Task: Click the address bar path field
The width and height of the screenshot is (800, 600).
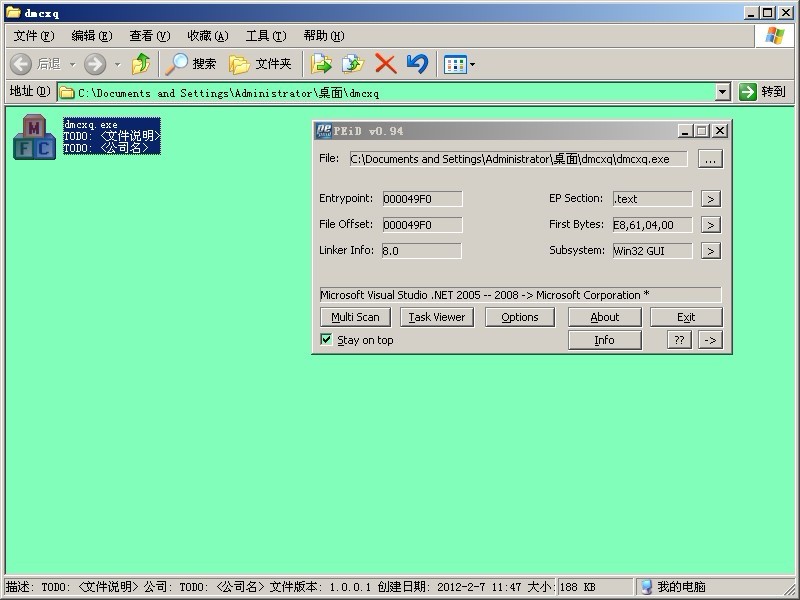Action: pos(387,93)
